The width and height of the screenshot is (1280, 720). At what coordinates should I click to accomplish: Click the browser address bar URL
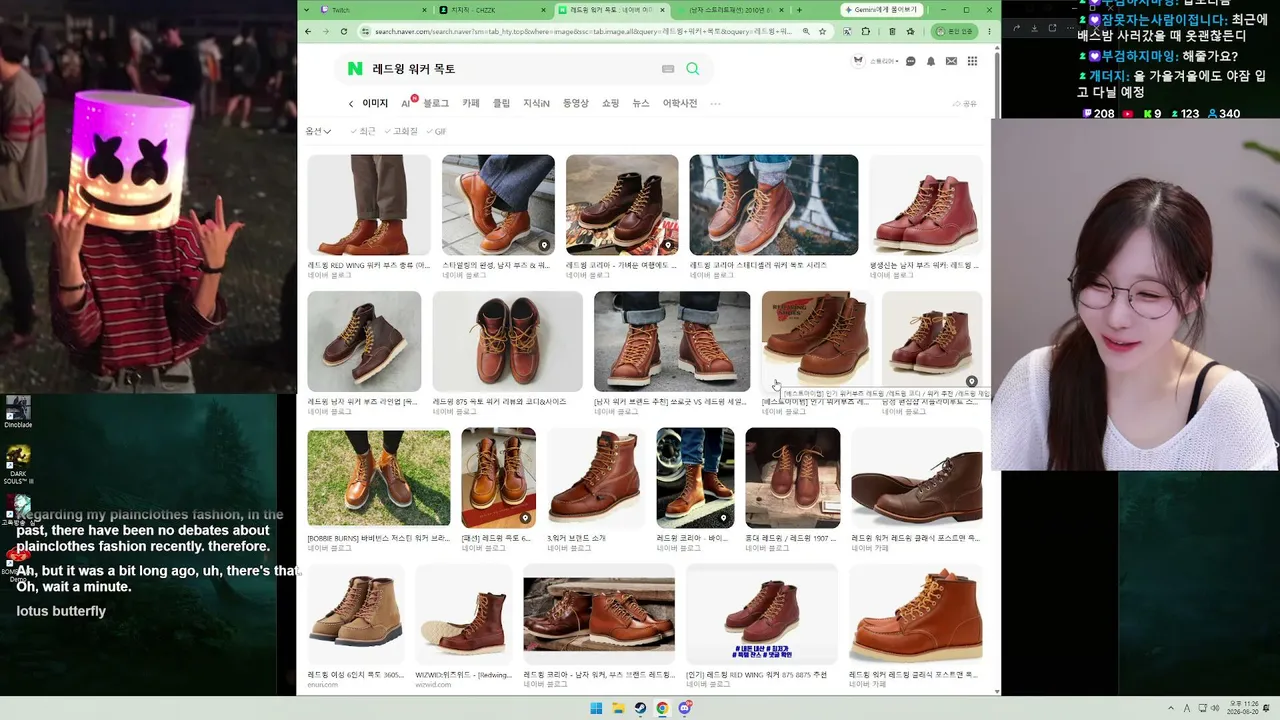point(585,31)
